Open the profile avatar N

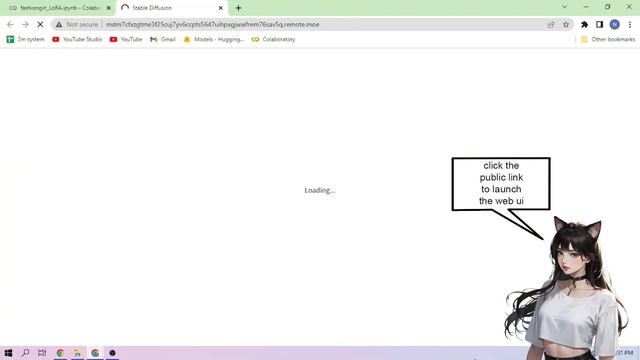tap(615, 24)
